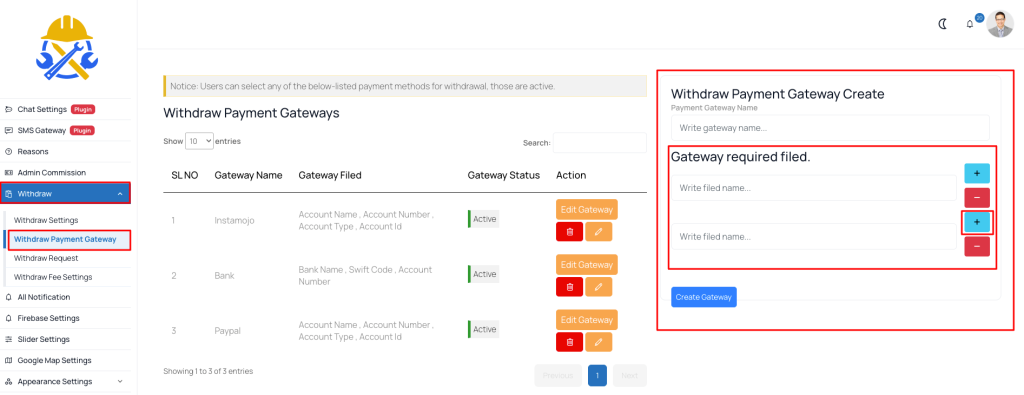The image size is (1024, 395).
Task: Add field with first plus button
Action: pos(977,174)
